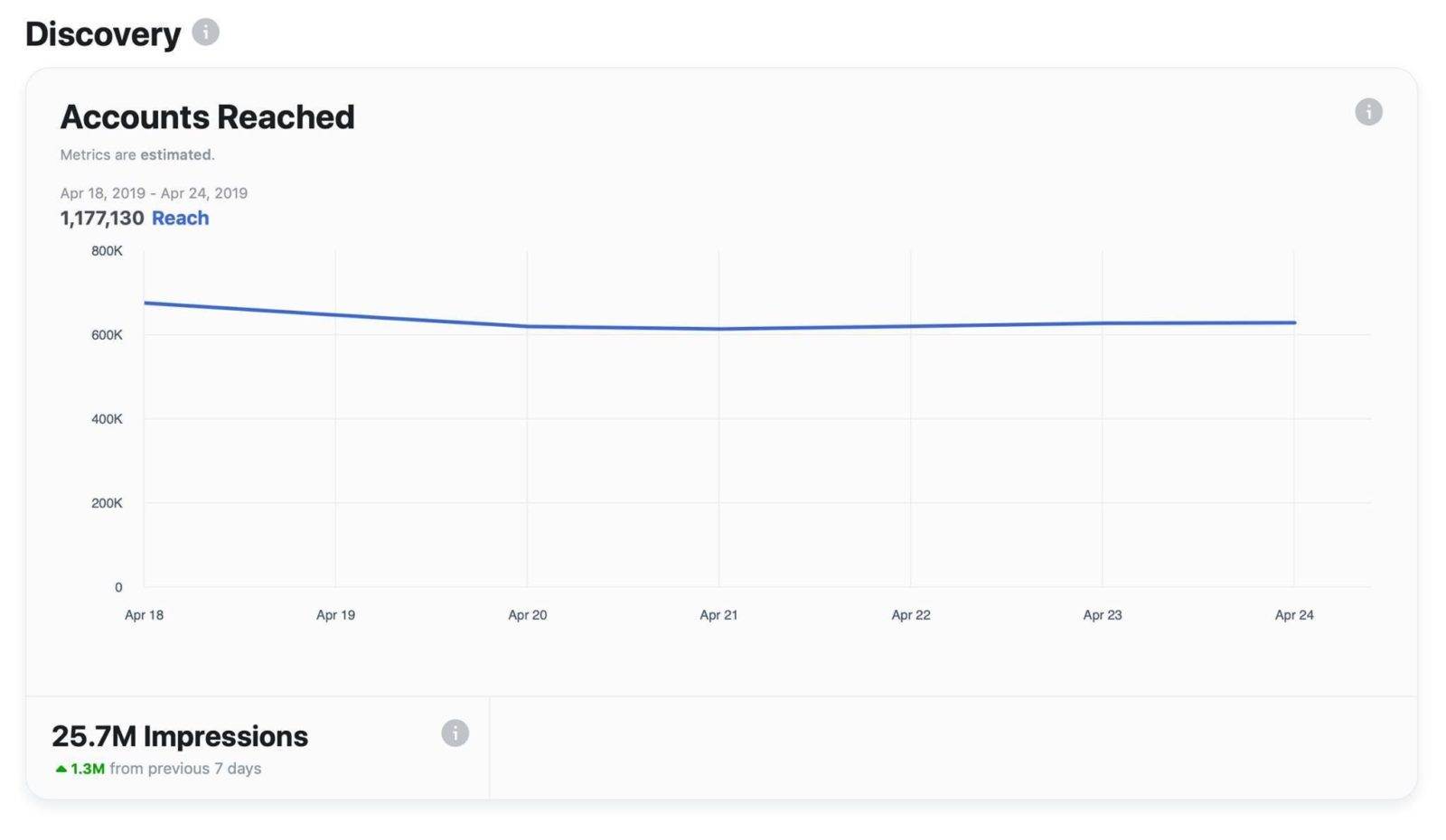This screenshot has width=1446, height=840.
Task: Click the 400K y-axis label
Action: (107, 419)
